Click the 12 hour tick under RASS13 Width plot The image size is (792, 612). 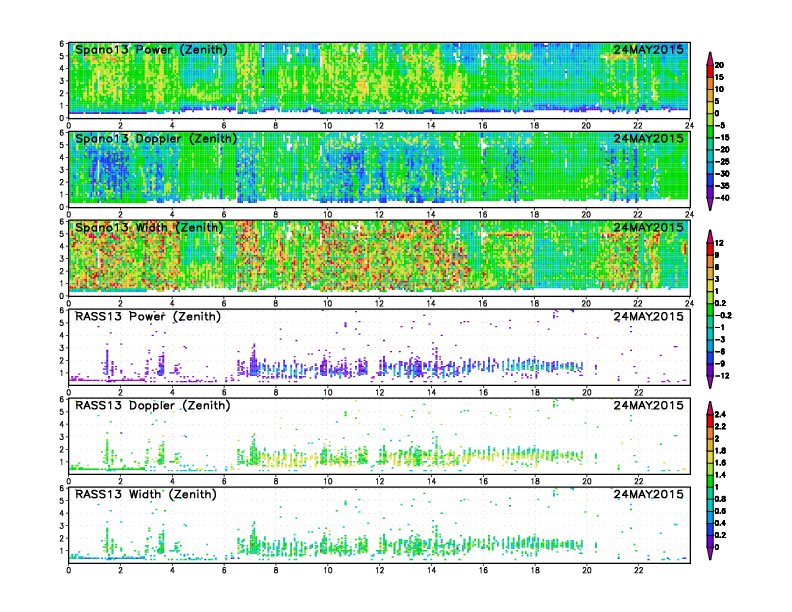379,570
